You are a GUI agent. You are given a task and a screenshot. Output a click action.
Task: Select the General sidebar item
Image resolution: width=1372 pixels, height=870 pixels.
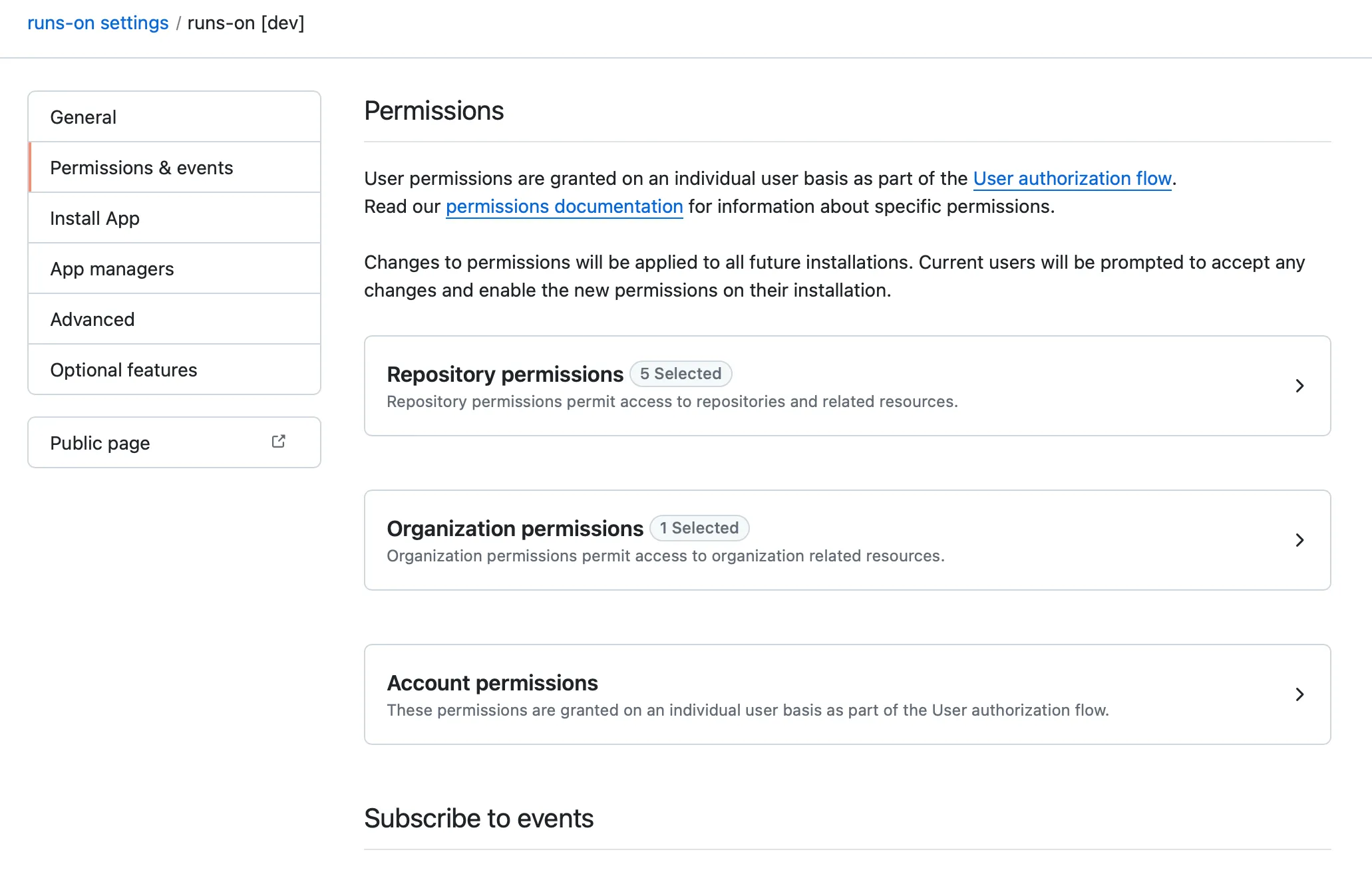coord(174,117)
